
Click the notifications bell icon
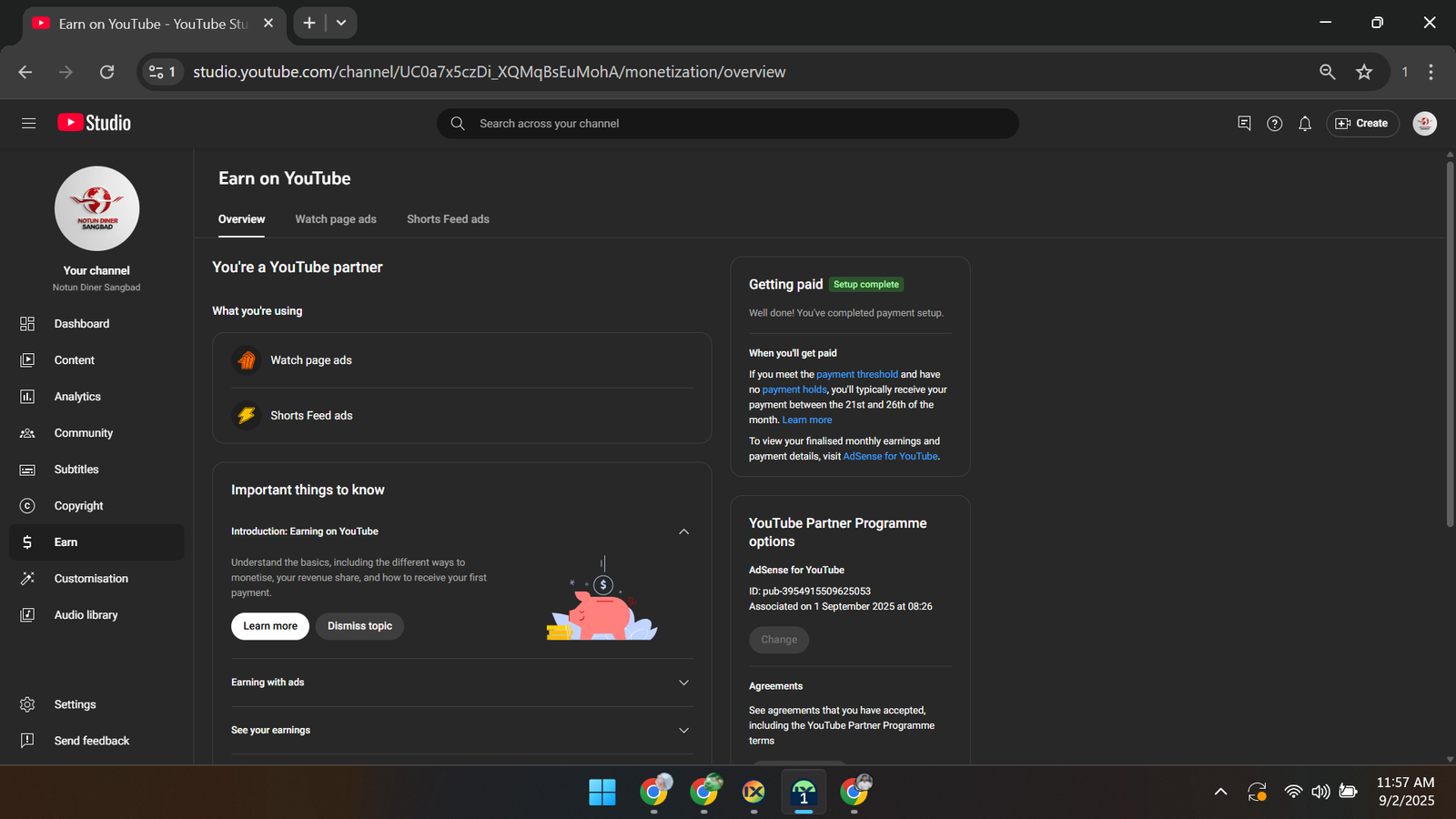[x=1304, y=124]
